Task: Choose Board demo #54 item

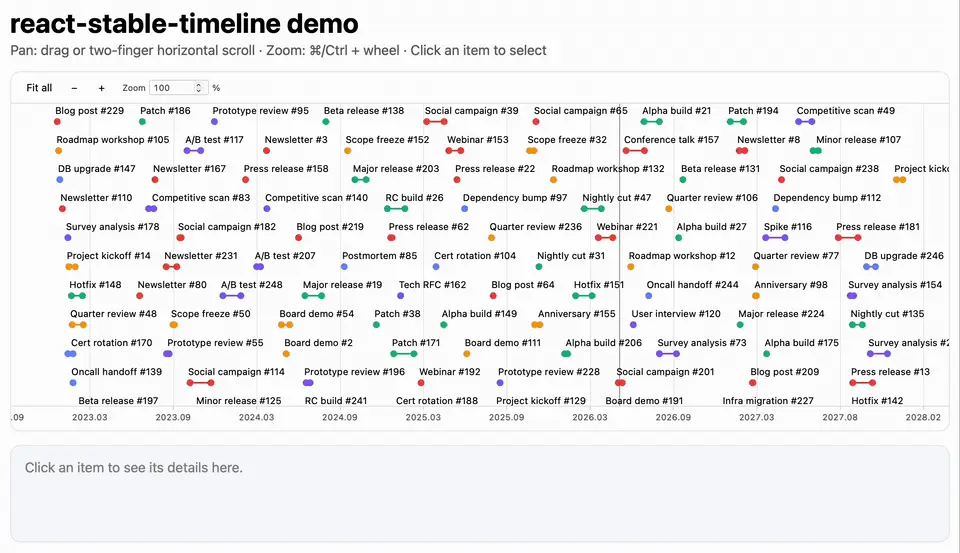Action: pyautogui.click(x=317, y=314)
